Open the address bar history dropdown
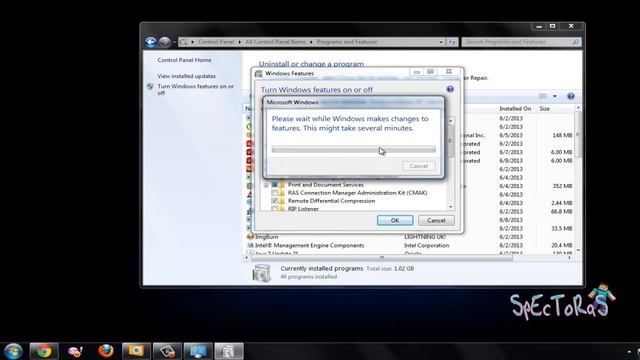The image size is (640, 360). point(441,42)
